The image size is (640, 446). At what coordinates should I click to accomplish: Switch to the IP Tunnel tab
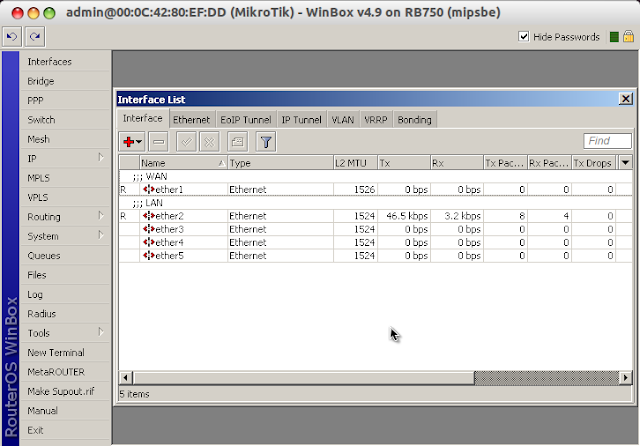(x=302, y=120)
